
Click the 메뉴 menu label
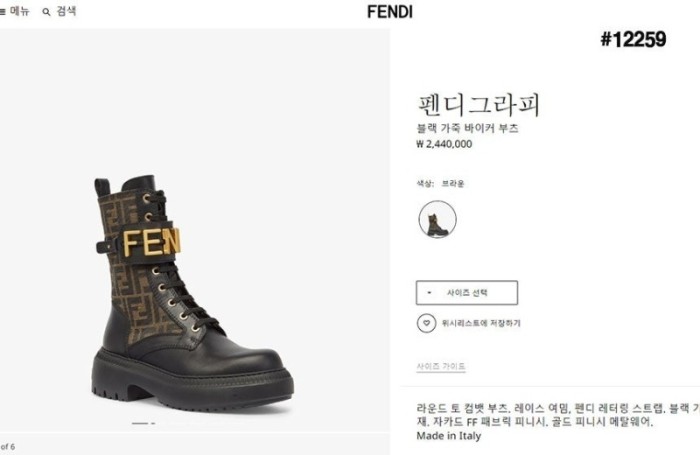(x=23, y=12)
